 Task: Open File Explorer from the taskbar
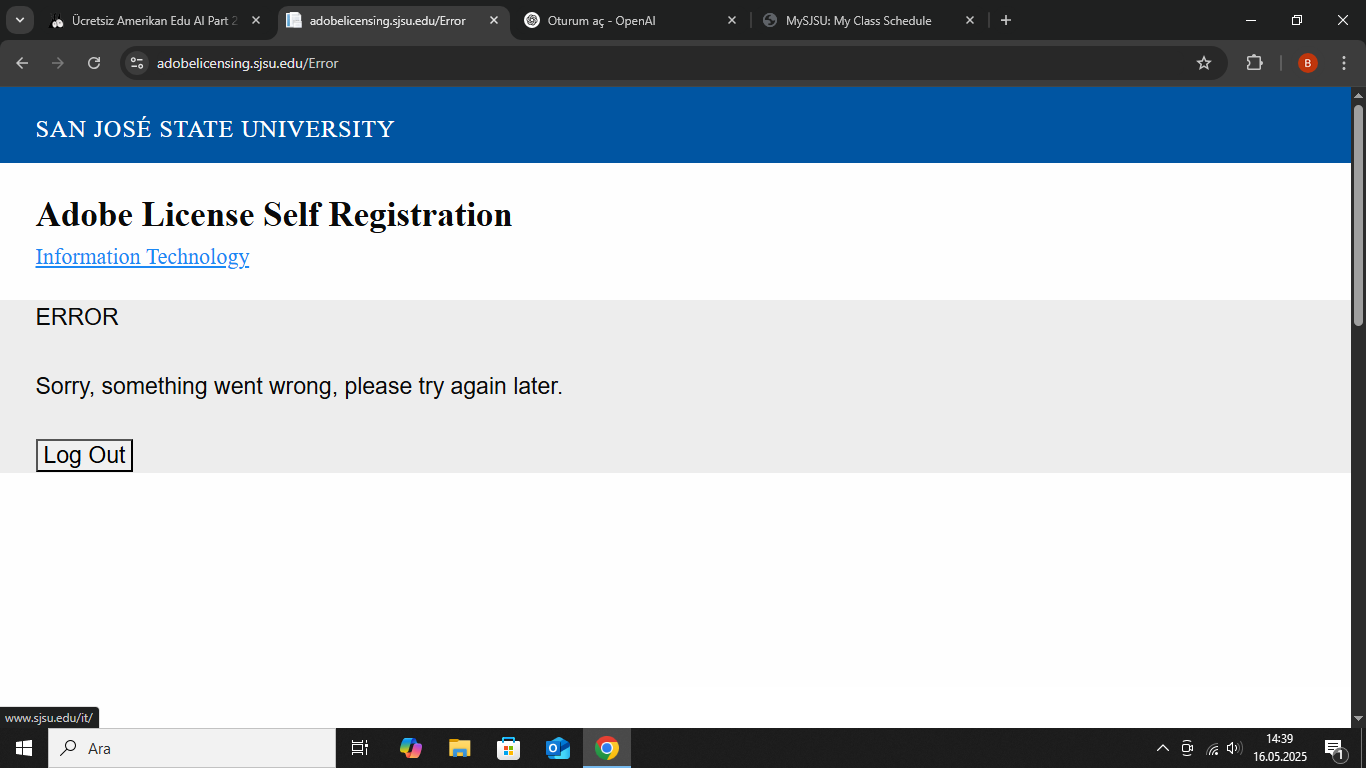pos(459,748)
